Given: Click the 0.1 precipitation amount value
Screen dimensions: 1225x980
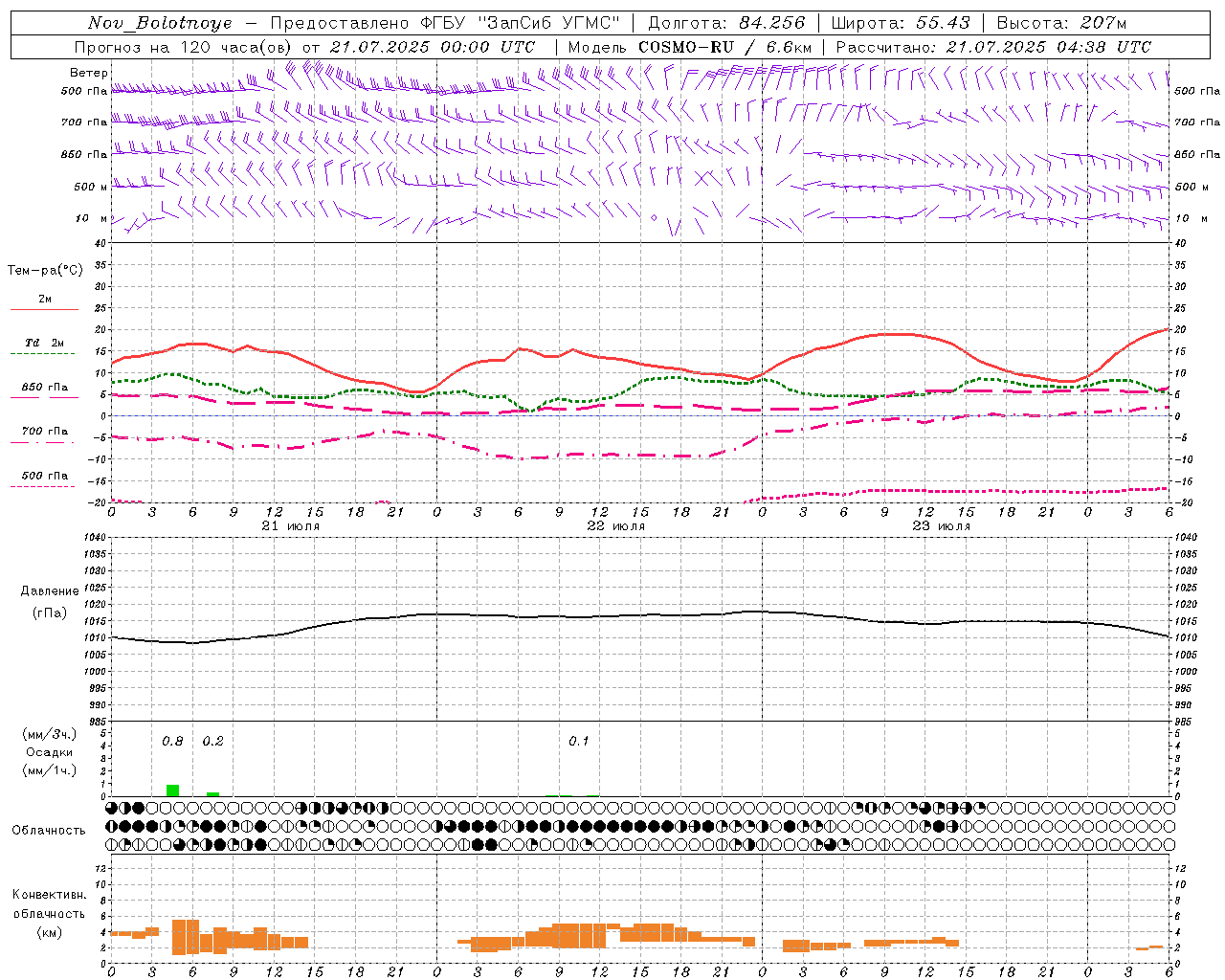Looking at the screenshot, I should click(579, 742).
